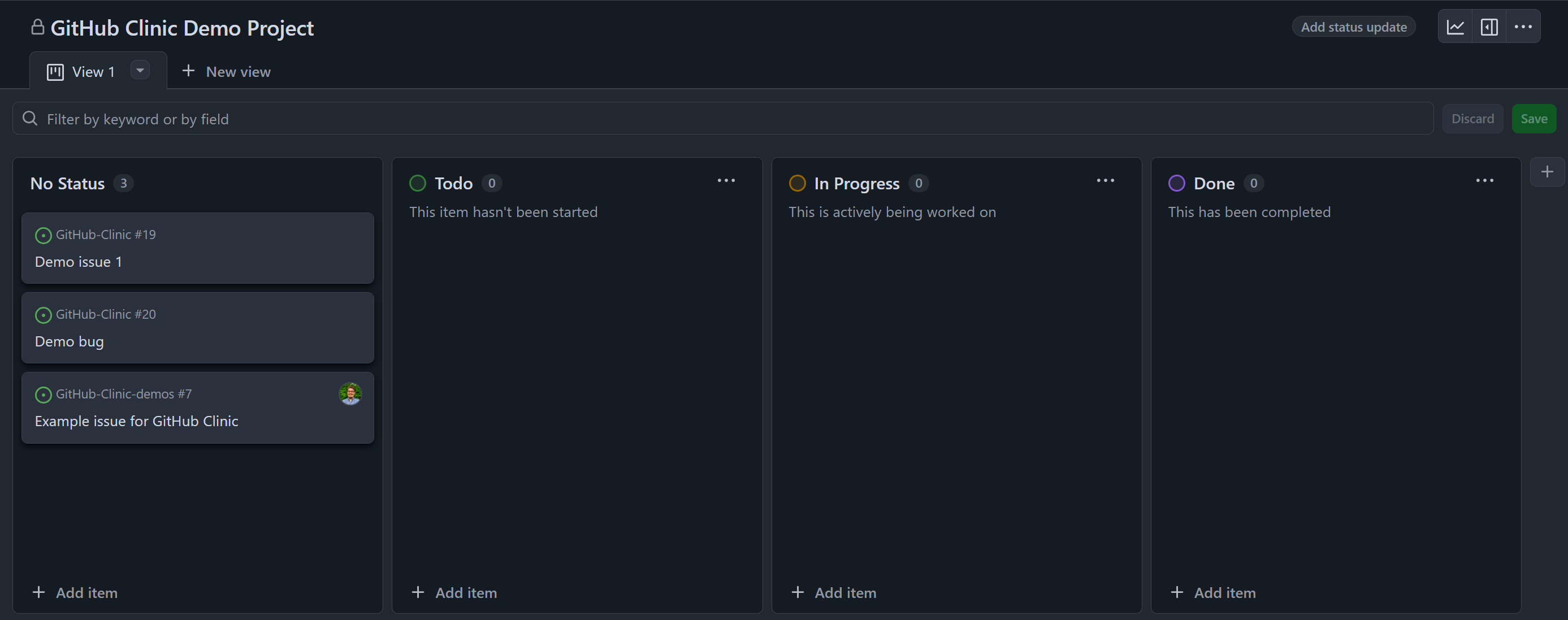Viewport: 1568px width, 620px height.
Task: Create a New view tab
Action: point(227,72)
